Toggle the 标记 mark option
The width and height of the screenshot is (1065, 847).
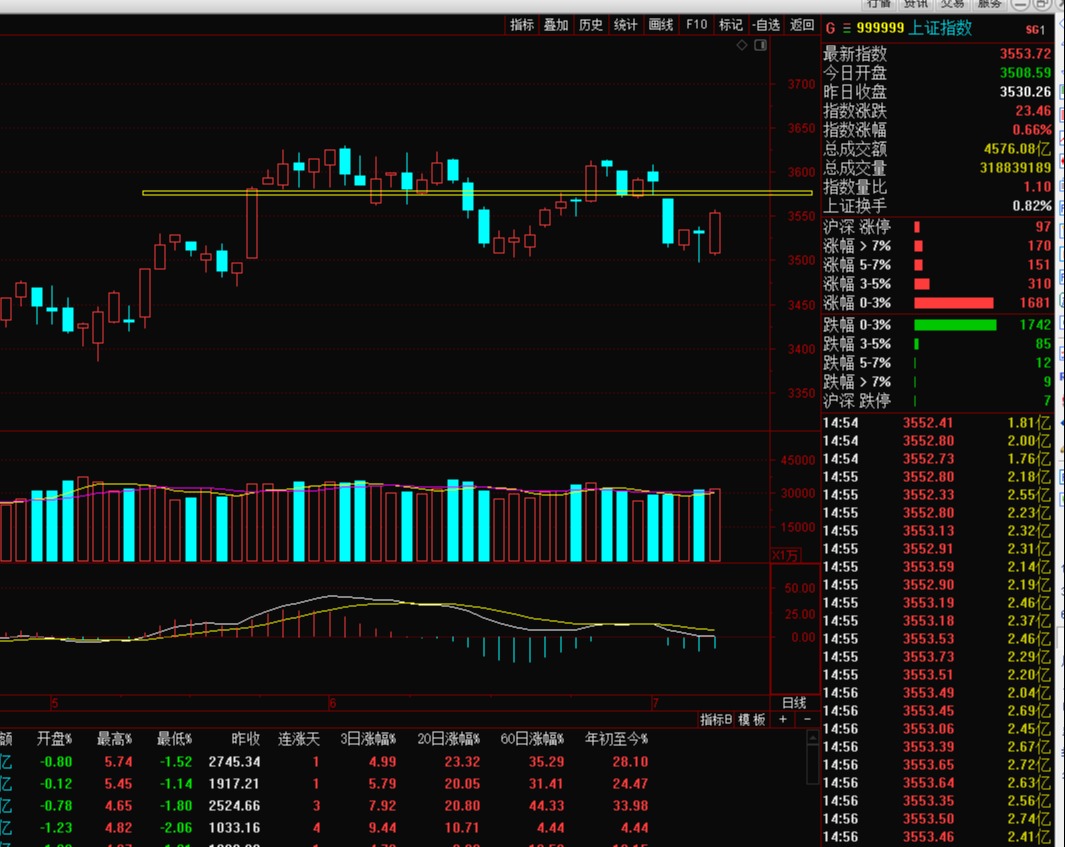(x=731, y=25)
